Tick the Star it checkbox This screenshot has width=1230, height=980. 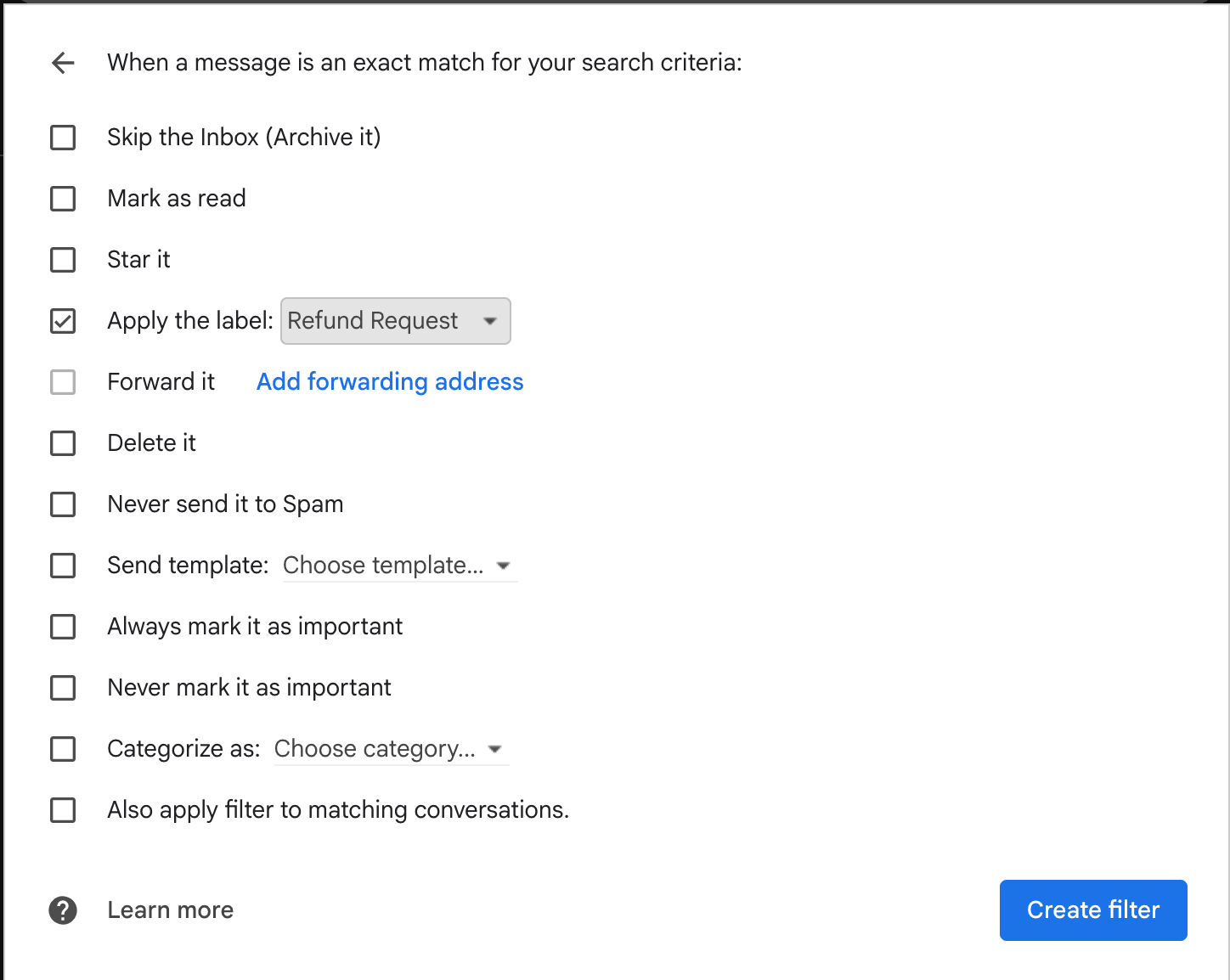click(63, 260)
